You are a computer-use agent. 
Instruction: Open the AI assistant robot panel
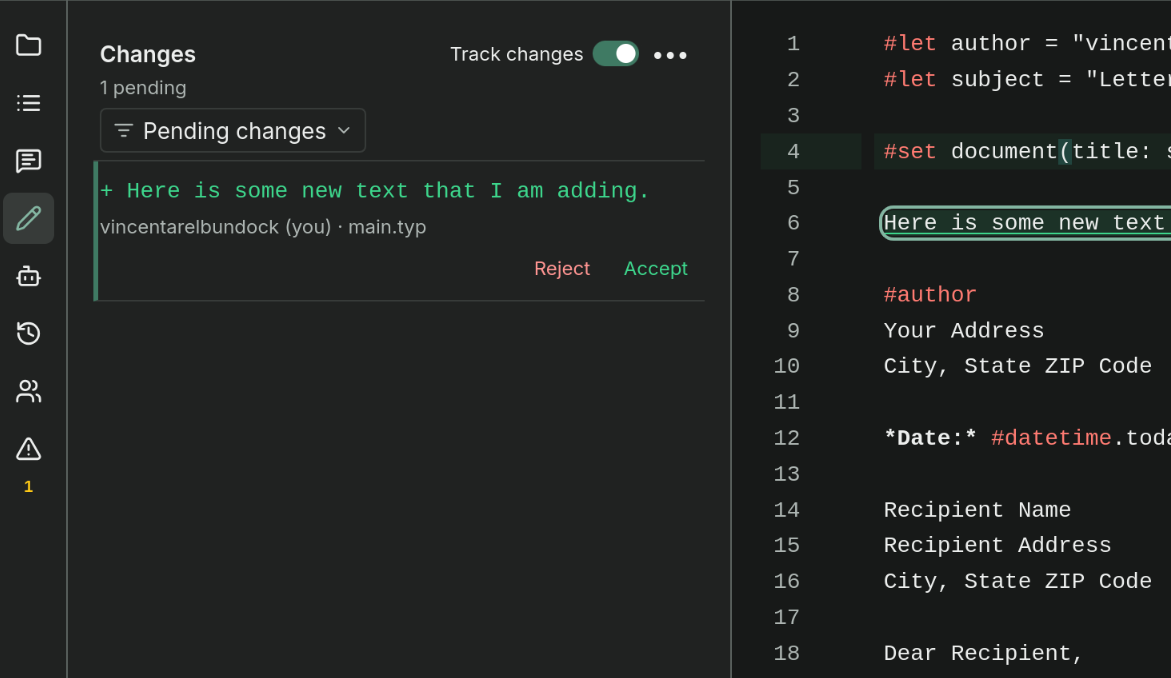[28, 276]
